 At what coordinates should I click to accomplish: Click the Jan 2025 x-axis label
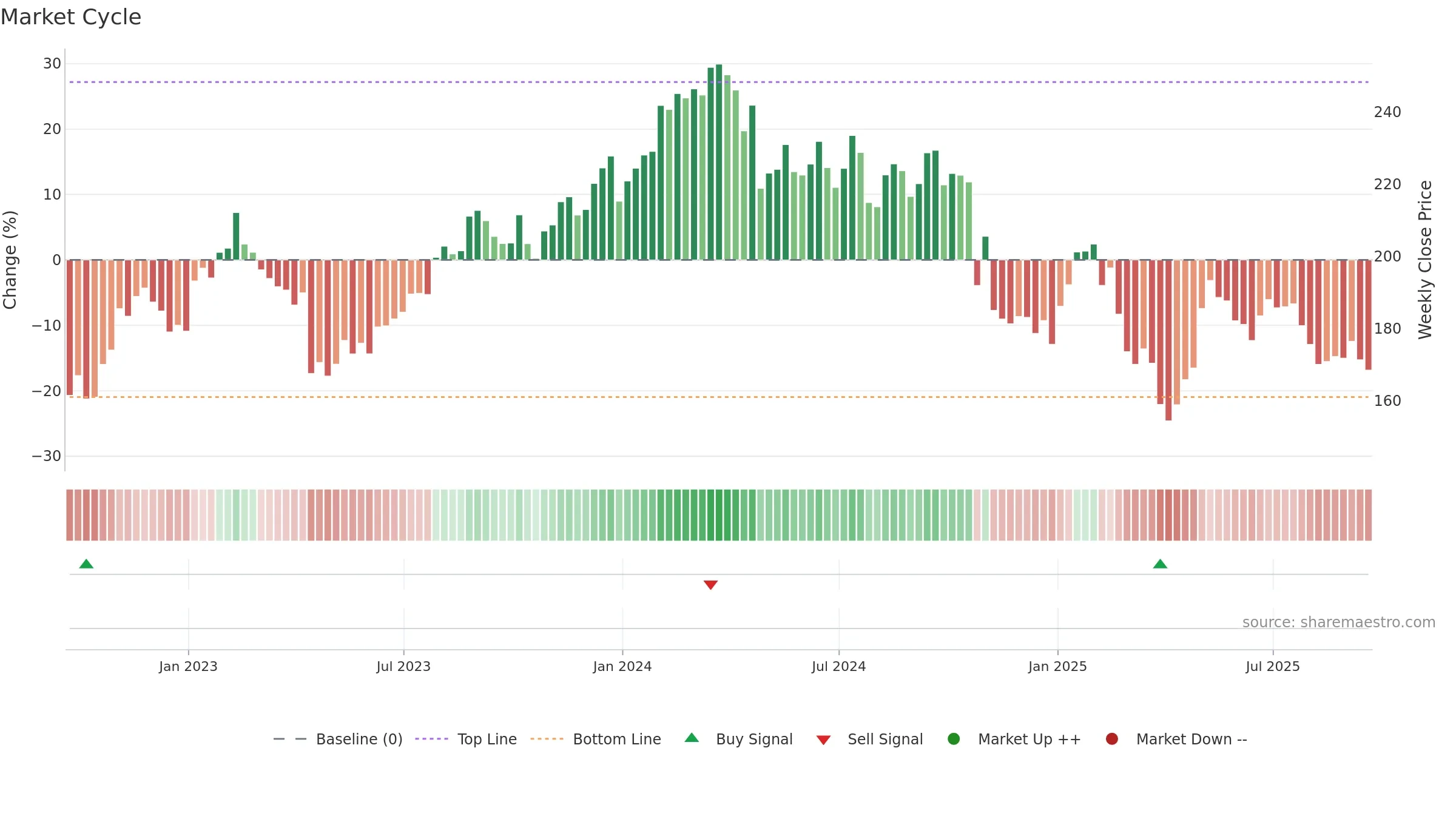point(1057,667)
